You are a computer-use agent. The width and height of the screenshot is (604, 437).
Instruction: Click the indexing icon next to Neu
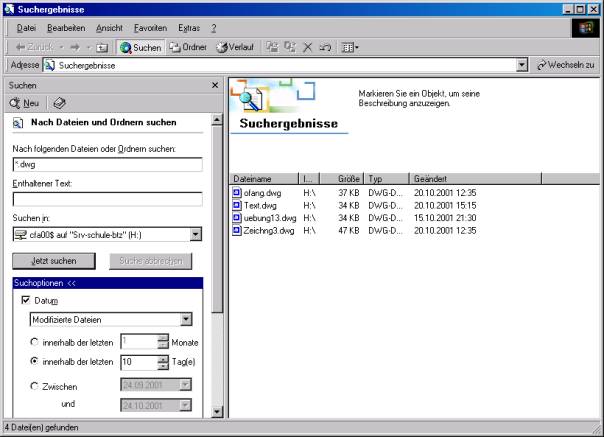coord(59,103)
